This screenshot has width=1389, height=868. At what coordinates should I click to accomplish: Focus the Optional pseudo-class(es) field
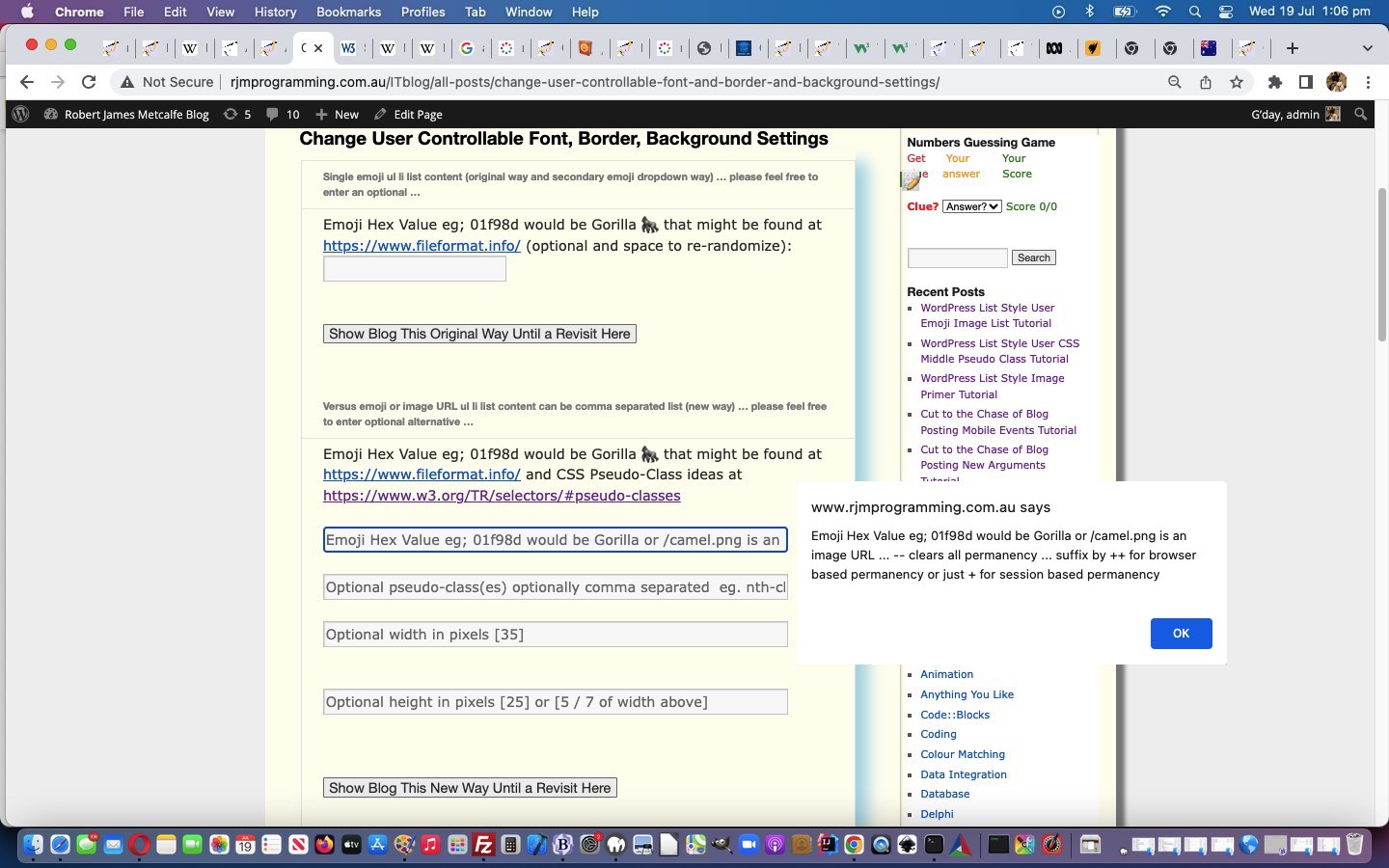(x=555, y=587)
